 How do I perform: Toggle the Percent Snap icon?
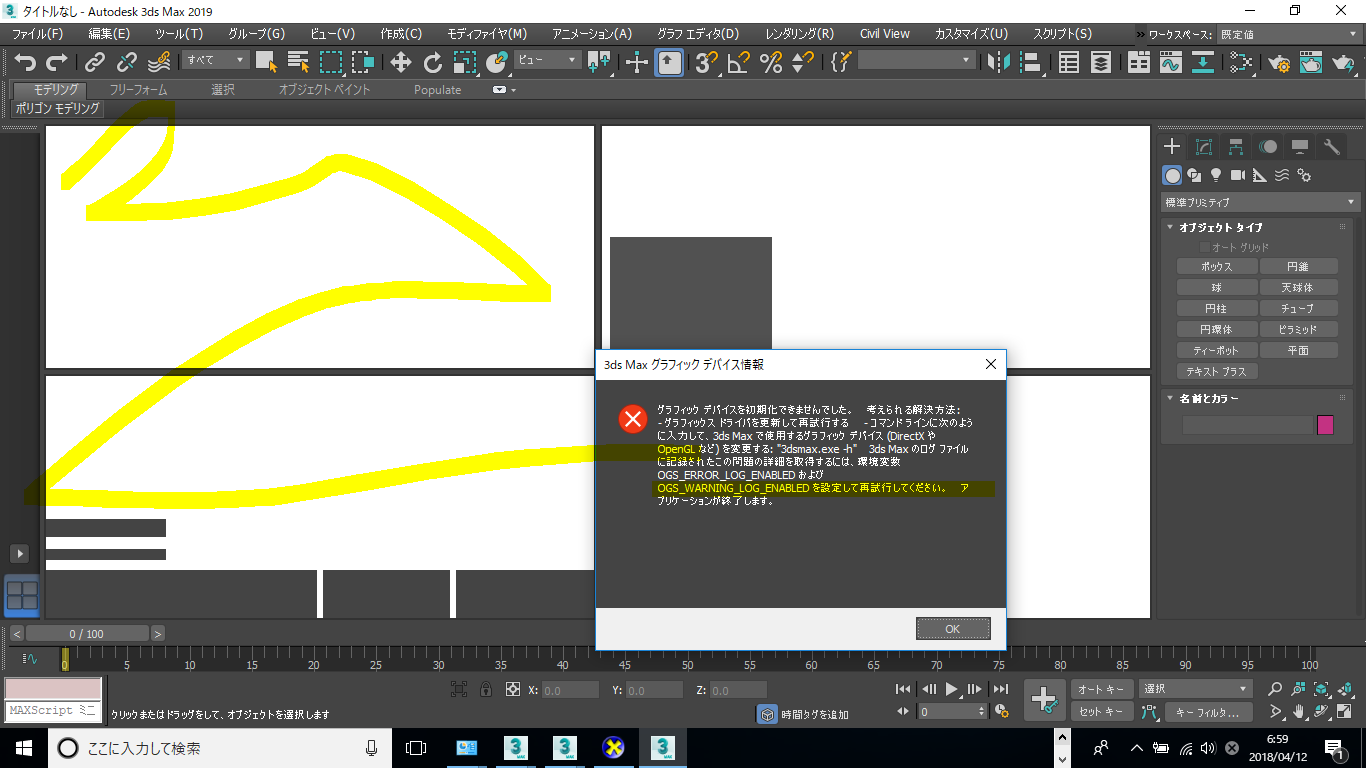pos(771,62)
